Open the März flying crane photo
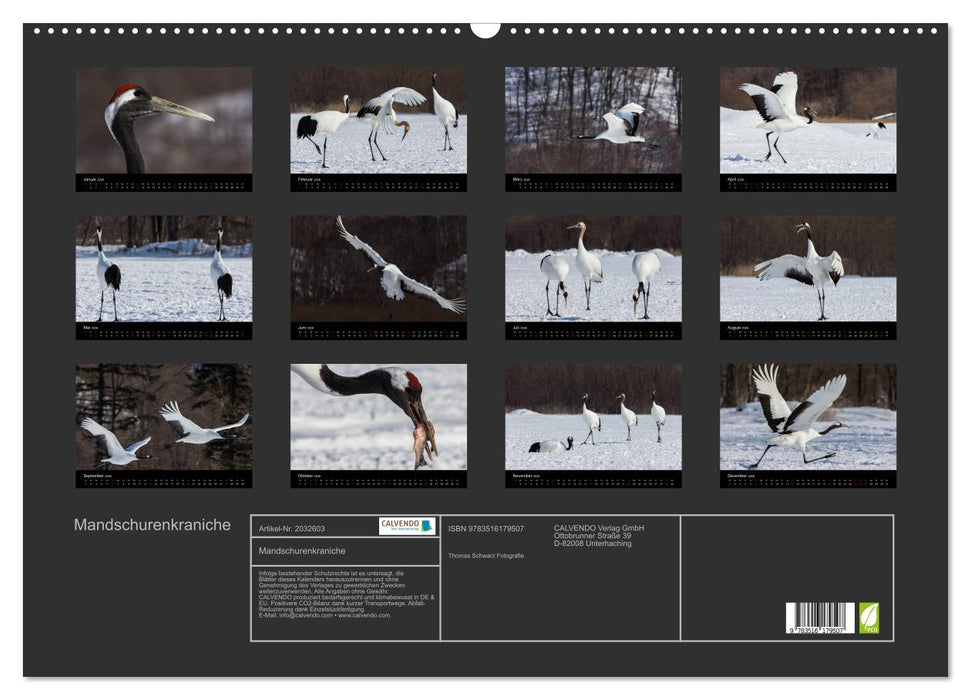 [593, 120]
